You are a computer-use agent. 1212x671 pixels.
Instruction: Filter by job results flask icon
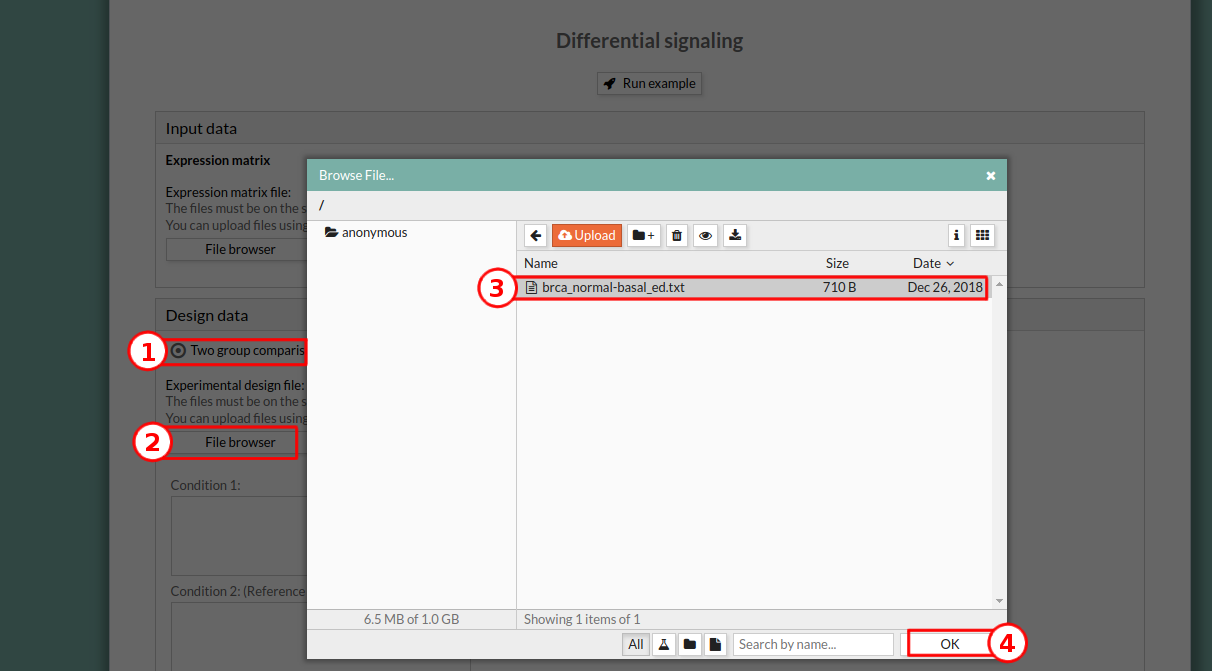[x=664, y=645]
